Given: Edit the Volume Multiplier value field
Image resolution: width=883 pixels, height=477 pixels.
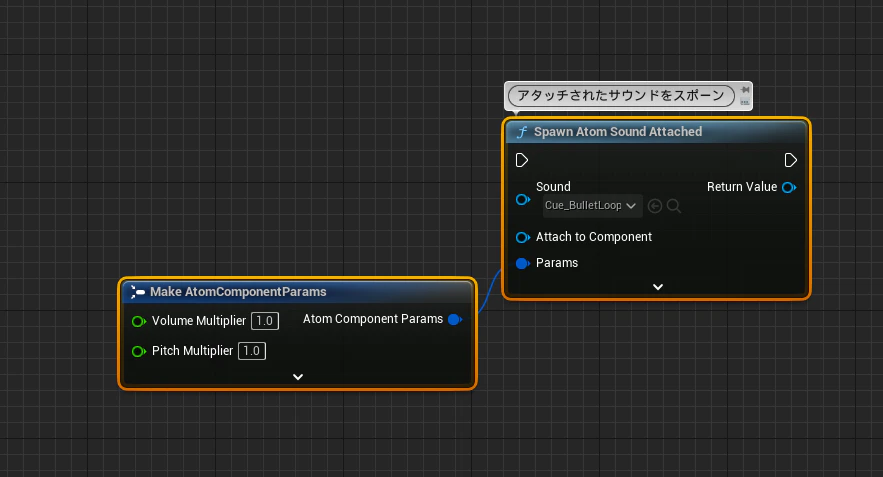Looking at the screenshot, I should click(x=265, y=321).
